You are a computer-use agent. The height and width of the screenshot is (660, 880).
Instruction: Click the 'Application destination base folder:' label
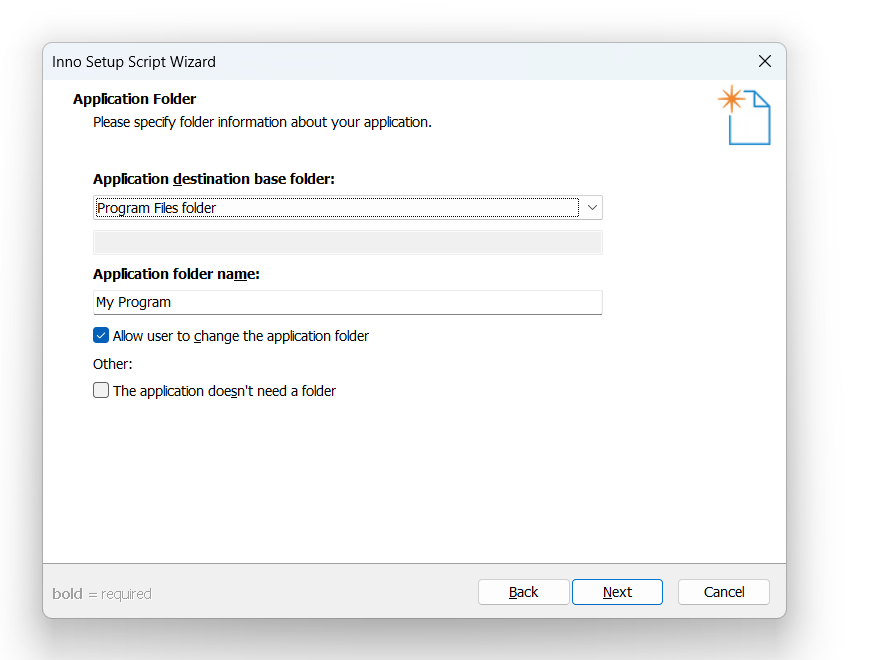[x=214, y=179]
